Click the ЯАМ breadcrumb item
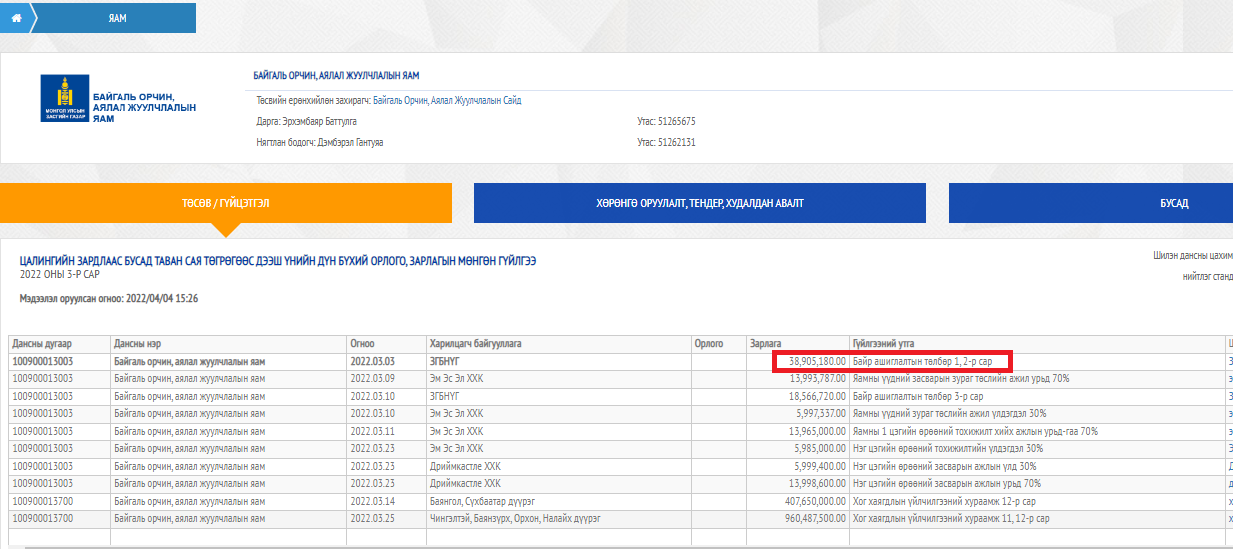Viewport: 1233px width, 549px height. point(117,18)
